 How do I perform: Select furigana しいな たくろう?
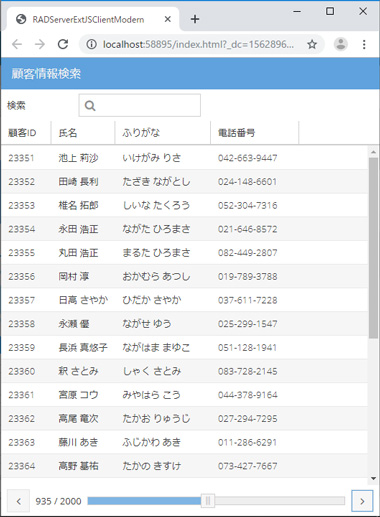coord(156,205)
